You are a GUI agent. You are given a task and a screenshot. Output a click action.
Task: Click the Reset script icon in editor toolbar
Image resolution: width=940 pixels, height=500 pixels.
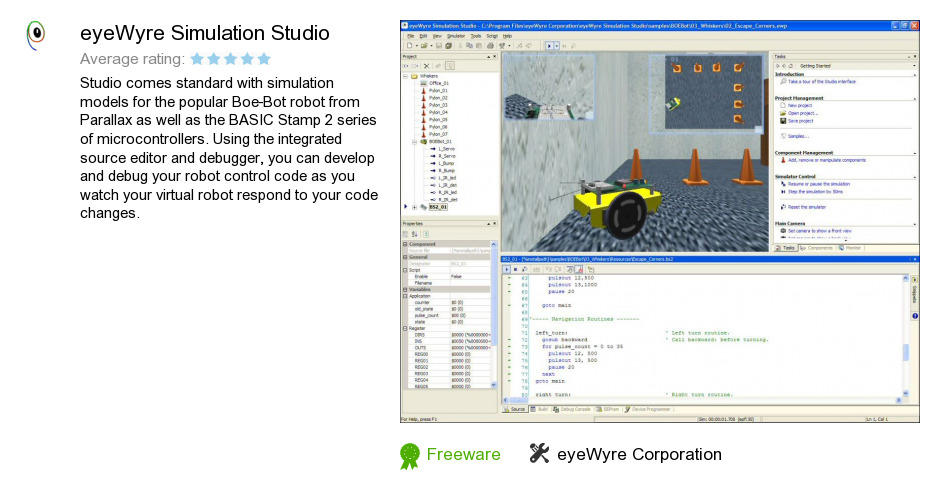(x=525, y=269)
